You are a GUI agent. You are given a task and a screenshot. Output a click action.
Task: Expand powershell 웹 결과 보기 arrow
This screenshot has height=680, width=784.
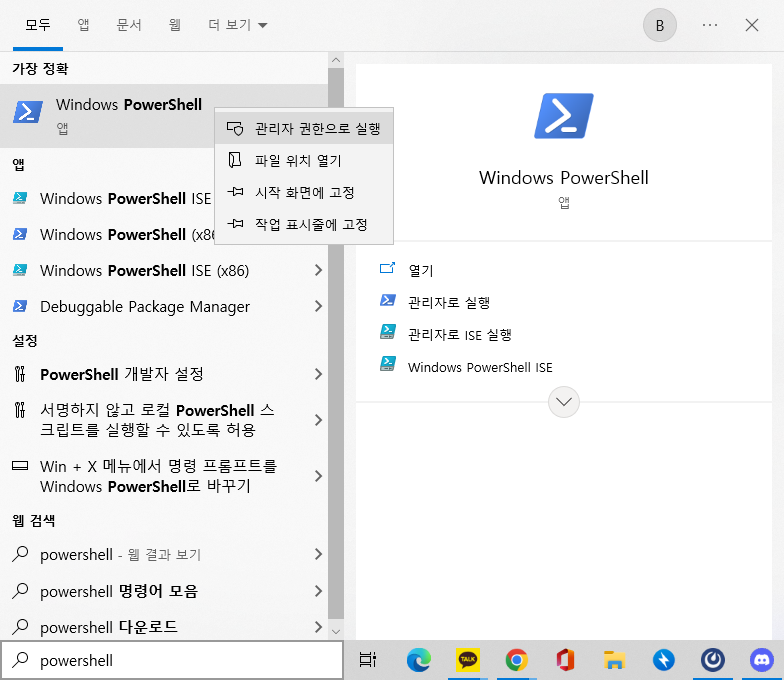(318, 554)
